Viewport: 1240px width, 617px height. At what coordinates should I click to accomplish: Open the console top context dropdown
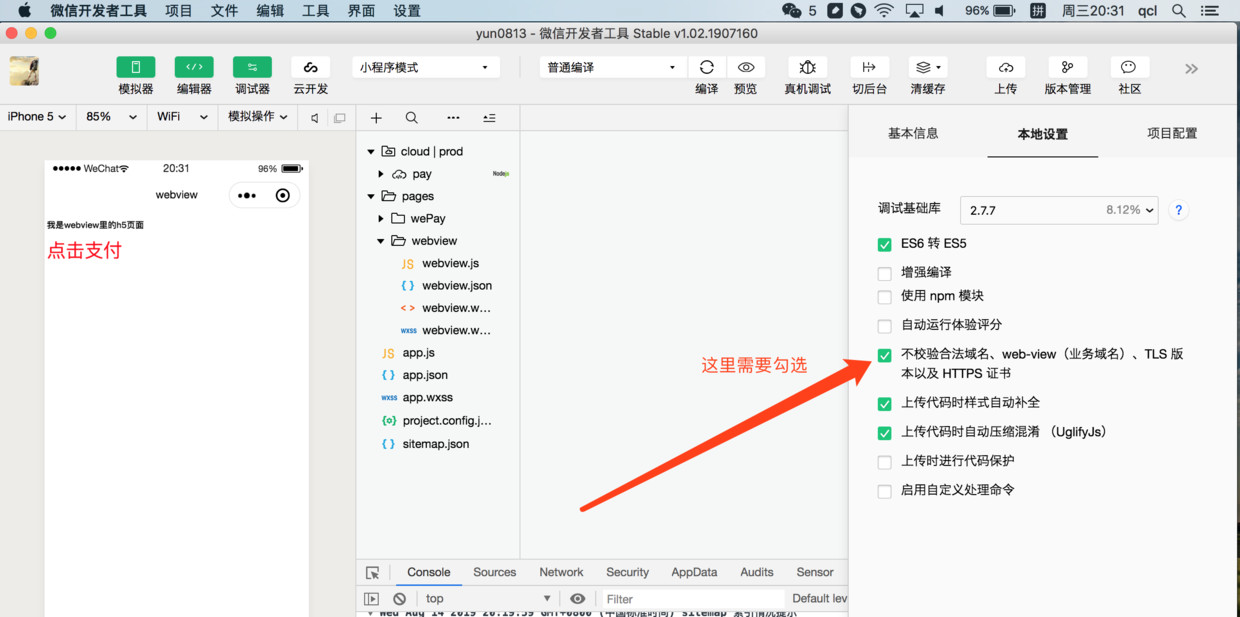click(x=487, y=599)
